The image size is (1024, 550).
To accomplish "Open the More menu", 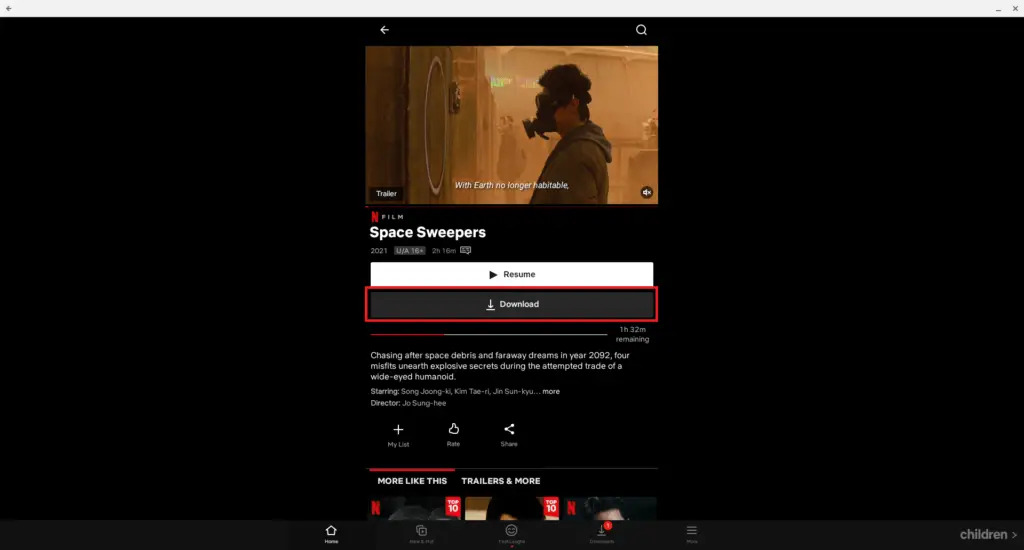I will pos(691,534).
